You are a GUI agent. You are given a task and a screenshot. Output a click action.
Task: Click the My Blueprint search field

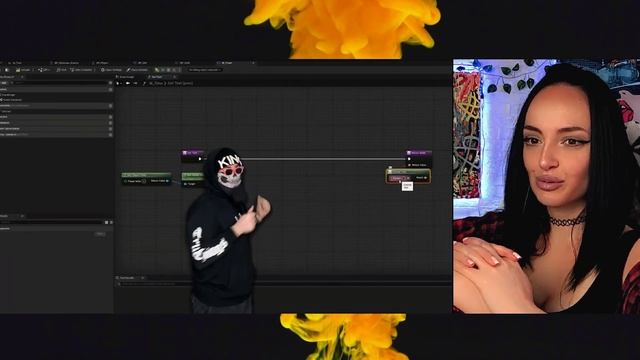coord(59,83)
